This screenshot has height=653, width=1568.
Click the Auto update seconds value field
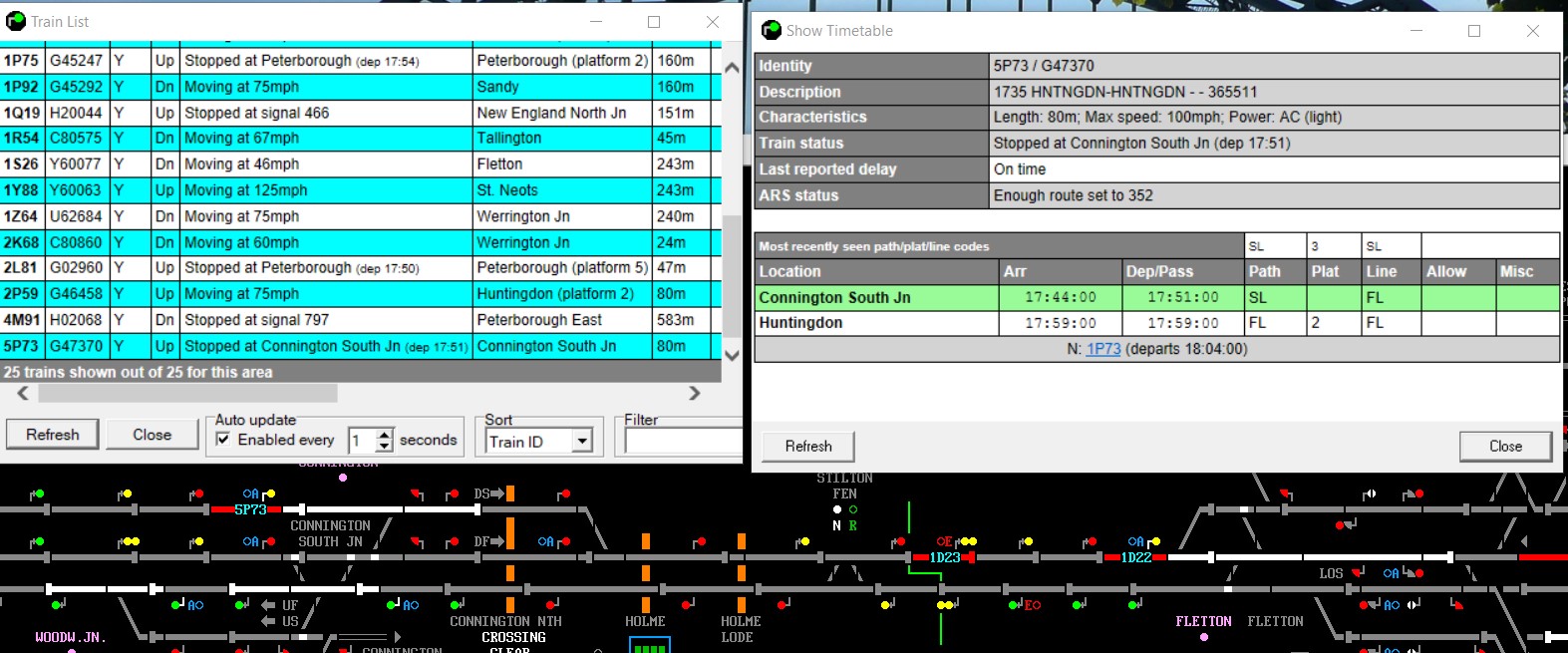[362, 440]
